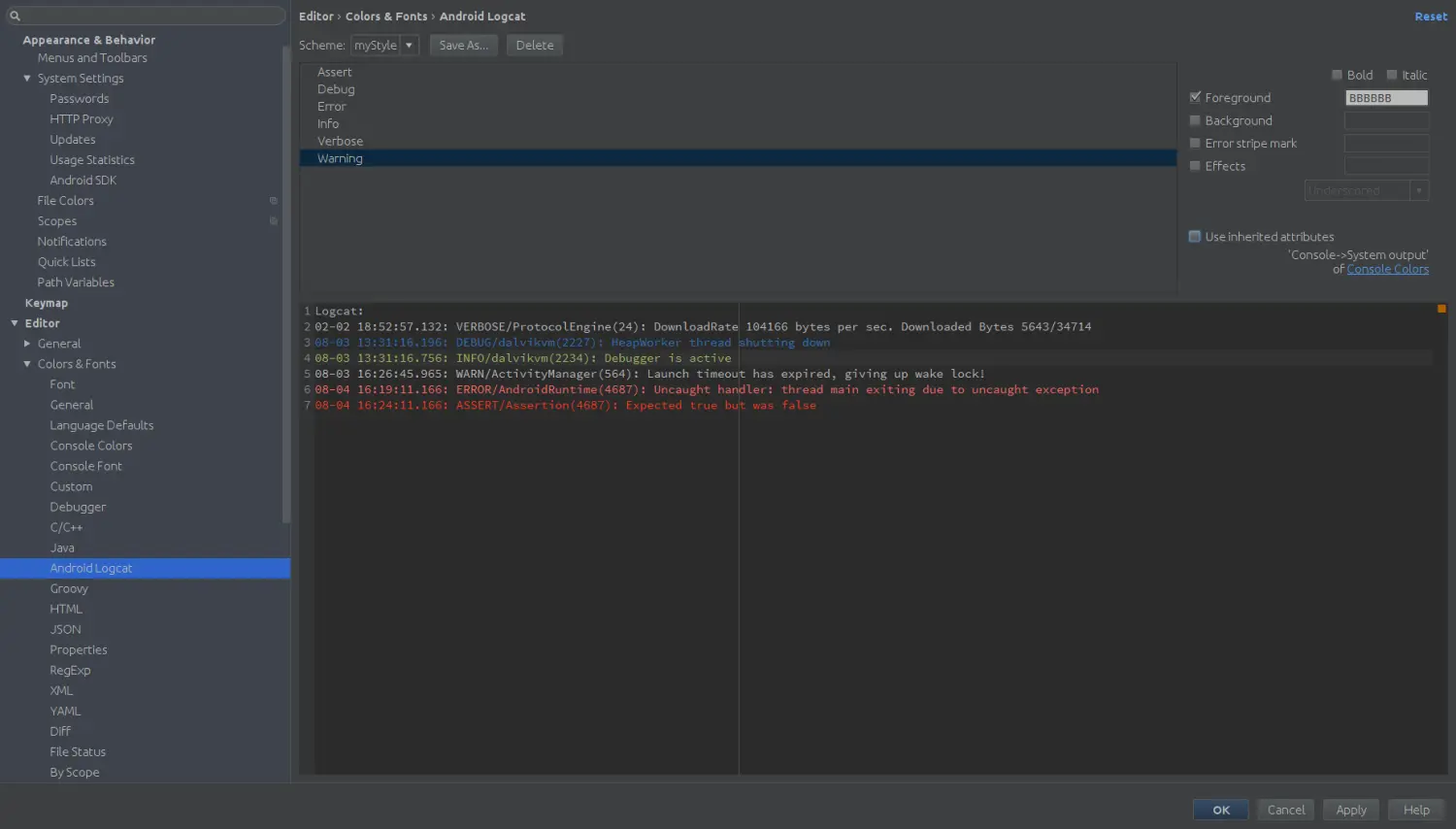Enable the Effects checkbox

(1195, 166)
